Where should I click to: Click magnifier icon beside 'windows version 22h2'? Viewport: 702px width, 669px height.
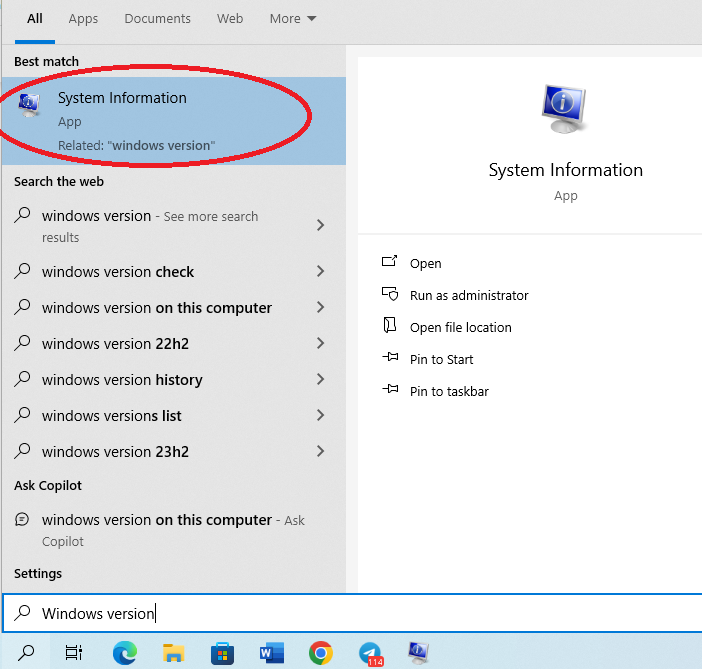22,343
